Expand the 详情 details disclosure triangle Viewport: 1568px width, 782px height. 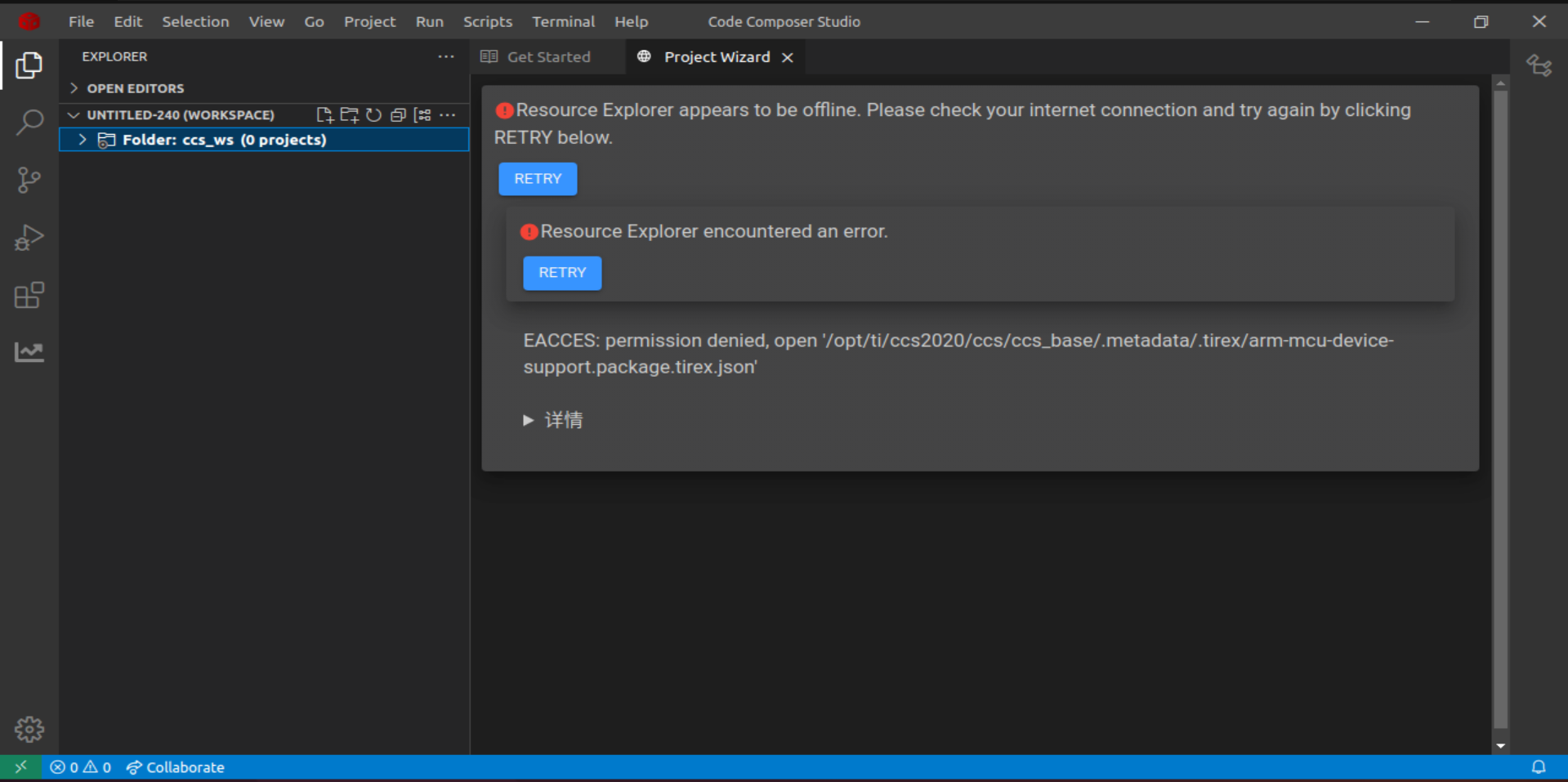tap(529, 420)
